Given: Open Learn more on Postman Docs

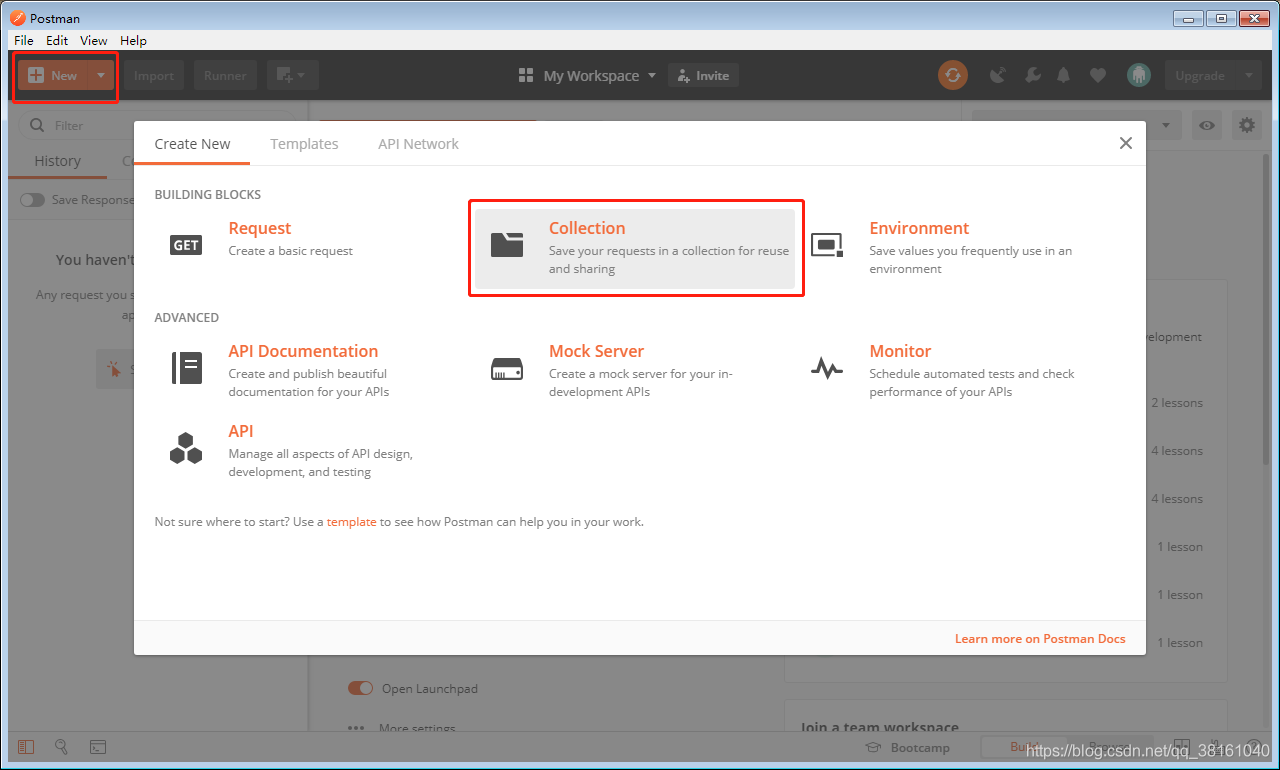Looking at the screenshot, I should click(1040, 639).
